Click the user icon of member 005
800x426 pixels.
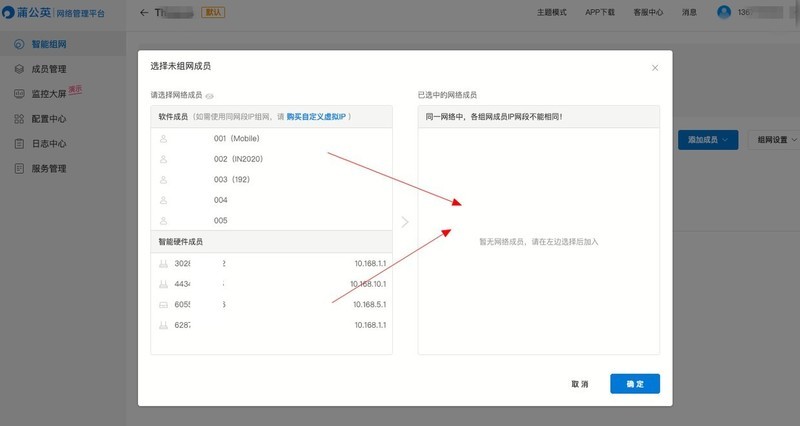click(x=163, y=220)
